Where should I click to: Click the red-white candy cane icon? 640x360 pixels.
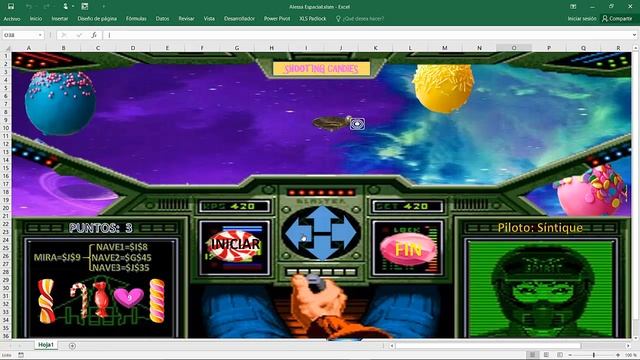tap(79, 301)
